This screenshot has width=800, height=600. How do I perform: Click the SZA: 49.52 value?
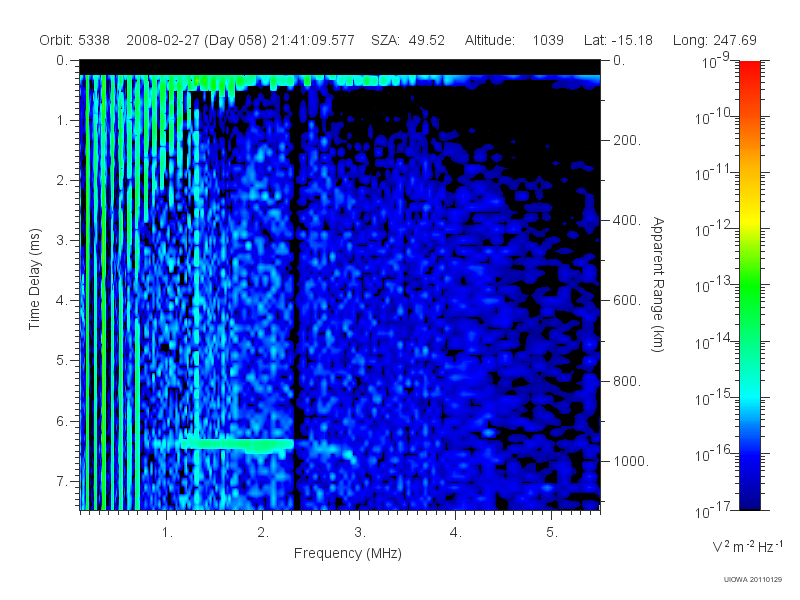(x=408, y=40)
